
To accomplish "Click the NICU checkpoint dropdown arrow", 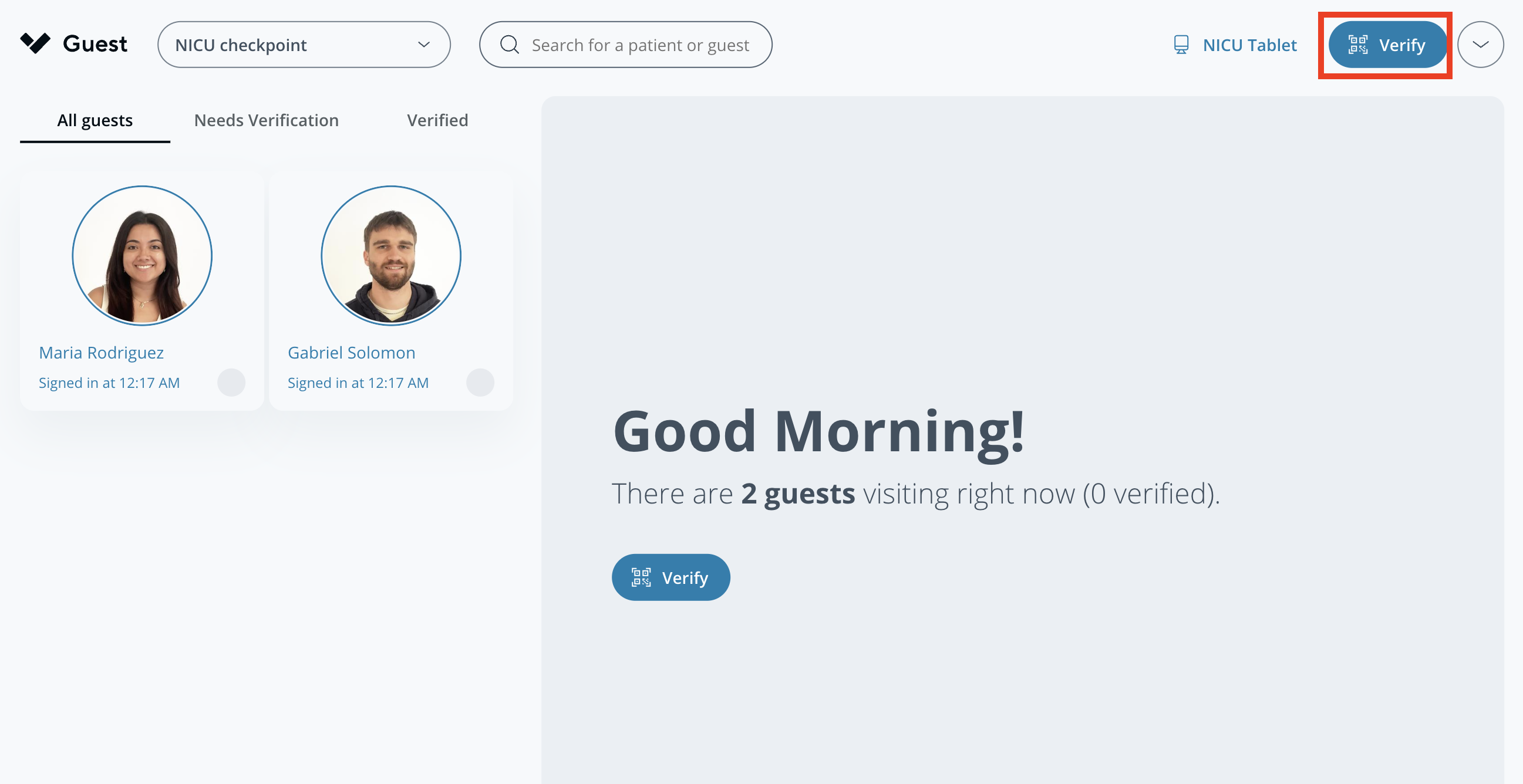I will 424,45.
